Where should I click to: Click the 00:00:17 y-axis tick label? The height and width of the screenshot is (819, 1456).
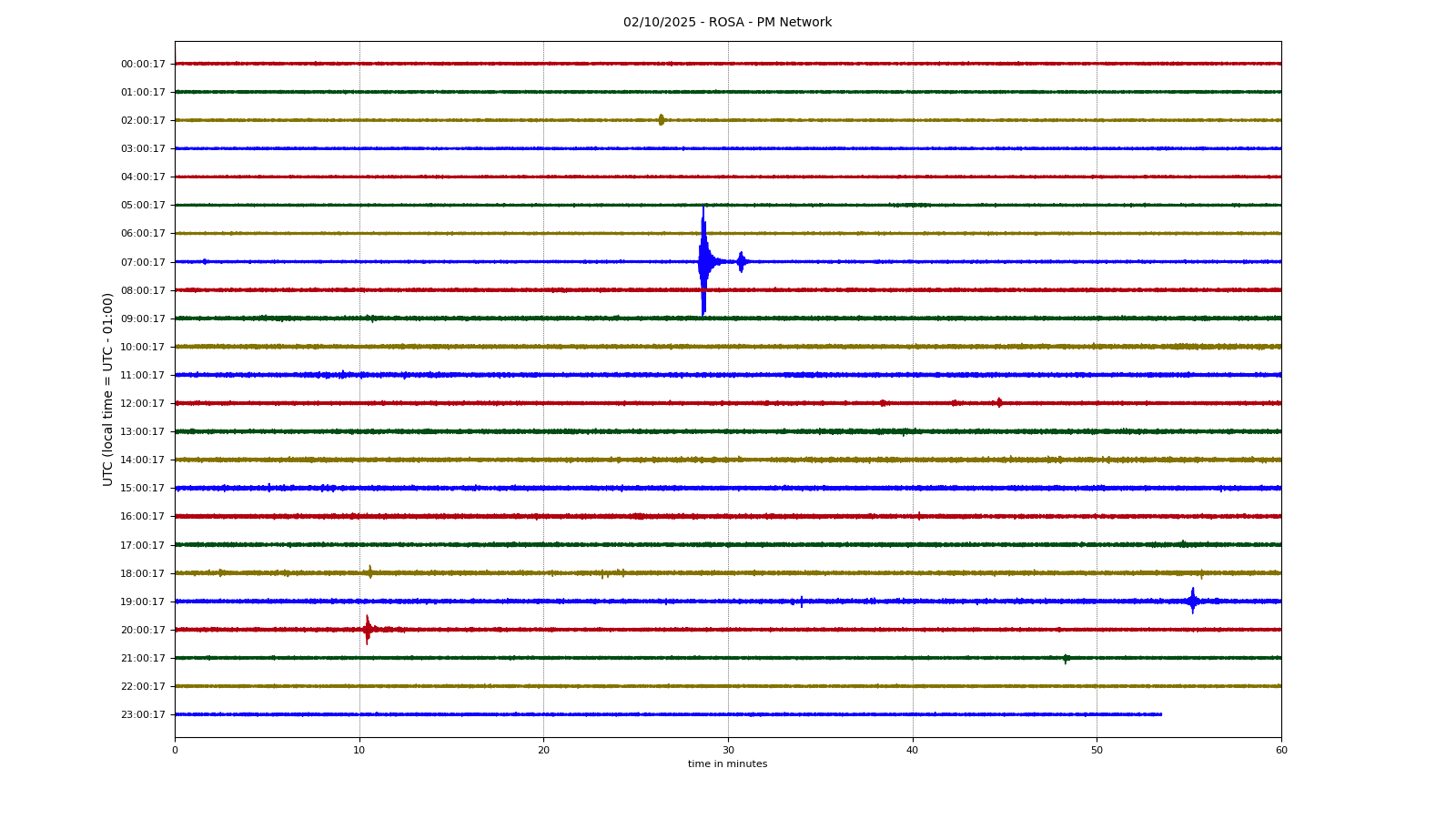pyautogui.click(x=143, y=64)
